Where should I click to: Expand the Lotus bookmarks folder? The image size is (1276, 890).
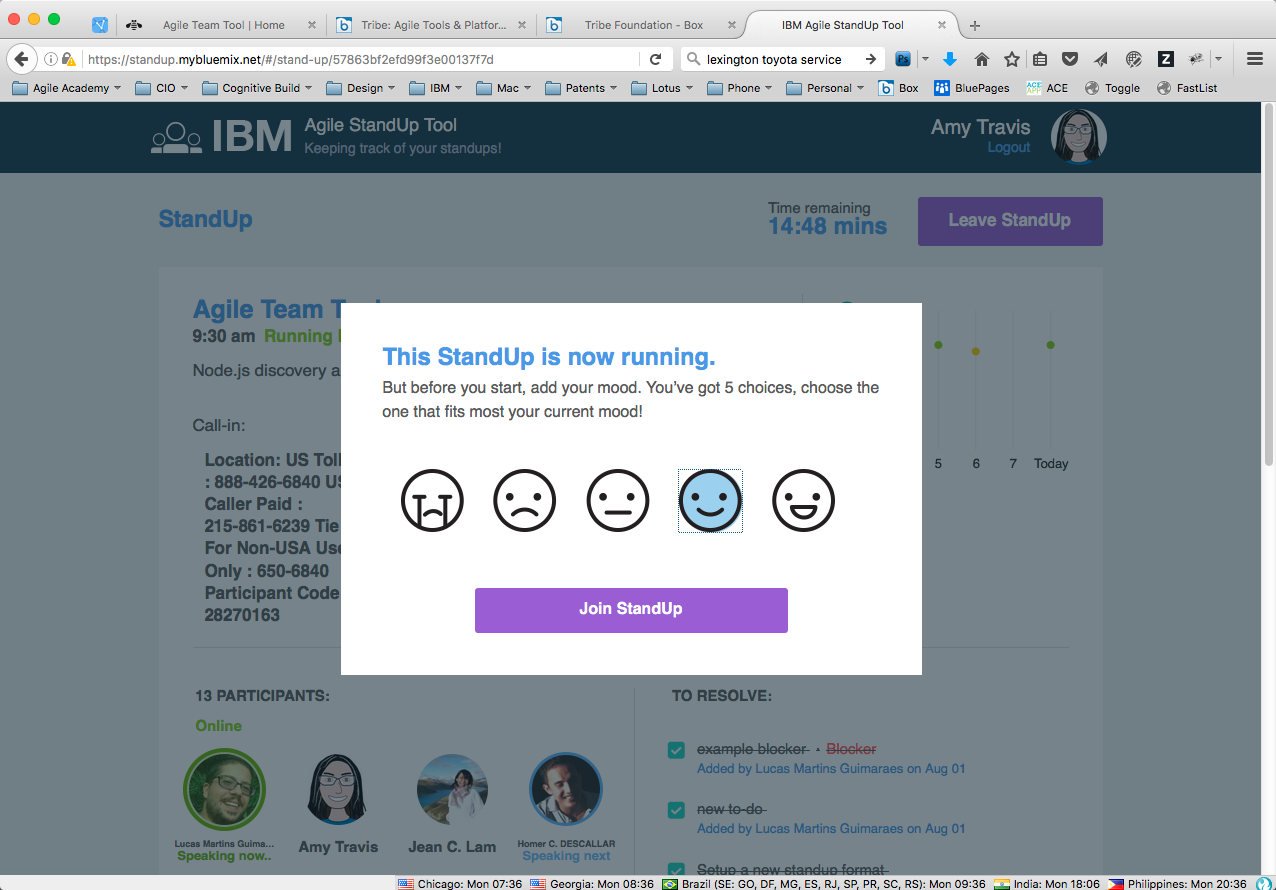coord(662,88)
